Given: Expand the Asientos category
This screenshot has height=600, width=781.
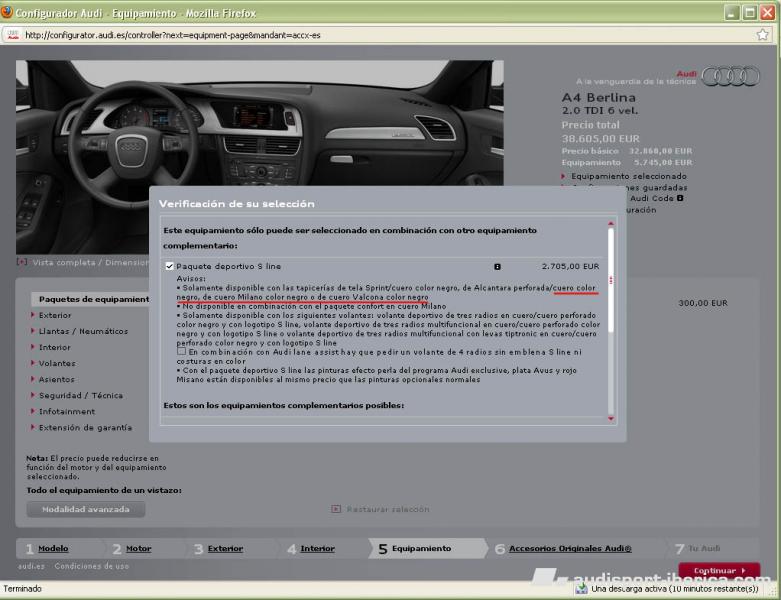Looking at the screenshot, I should 56,379.
